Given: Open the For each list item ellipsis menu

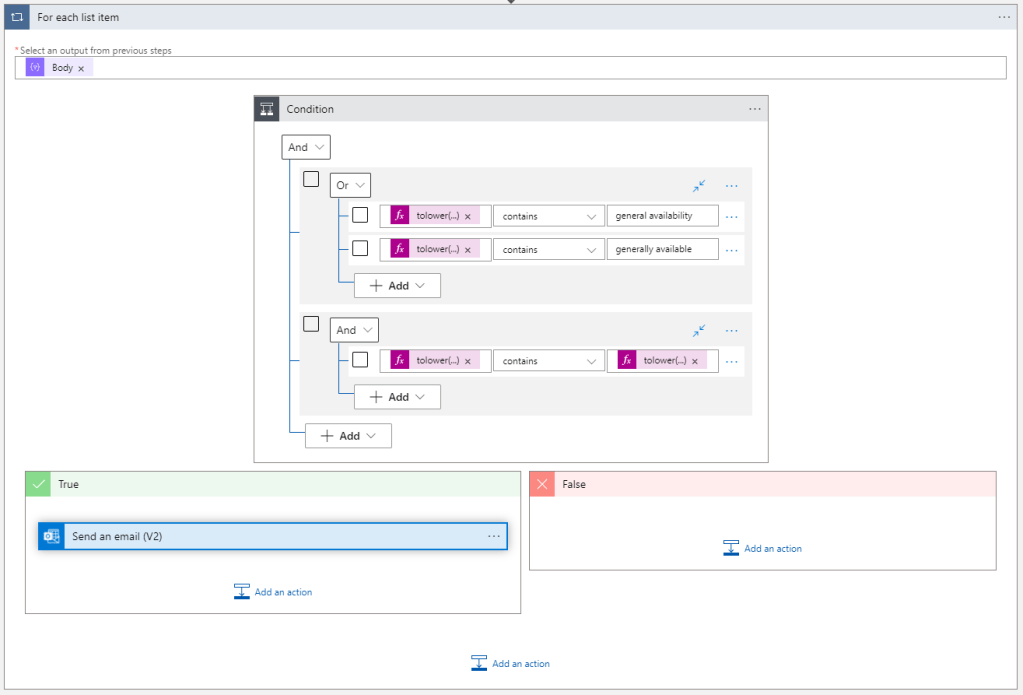Looking at the screenshot, I should click(x=1004, y=17).
